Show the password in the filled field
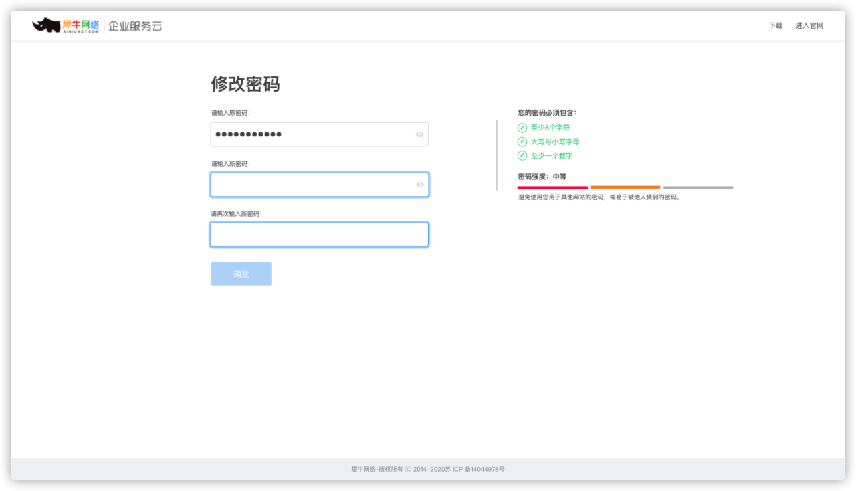This screenshot has height=491, width=856. tap(419, 134)
